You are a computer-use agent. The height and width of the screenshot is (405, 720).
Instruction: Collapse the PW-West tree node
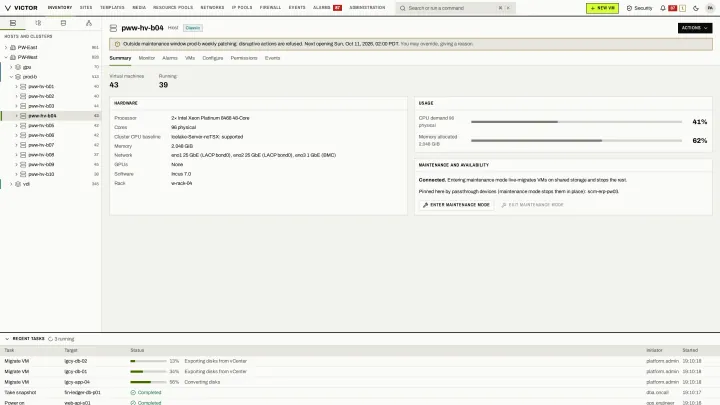pyautogui.click(x=6, y=57)
